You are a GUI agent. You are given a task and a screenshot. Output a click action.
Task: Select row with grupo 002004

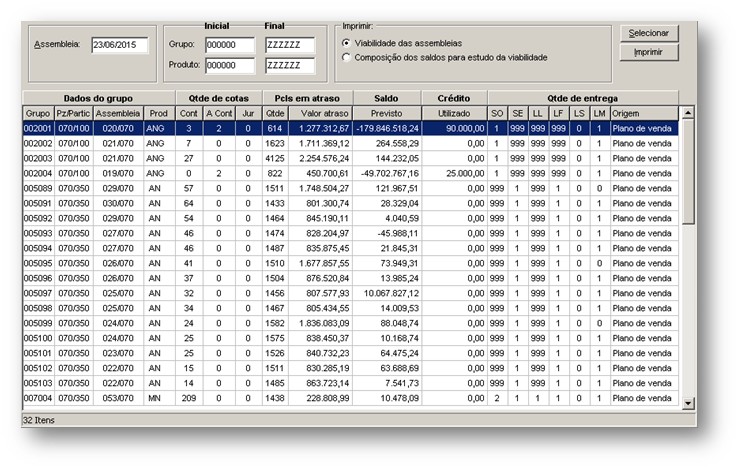coord(351,173)
